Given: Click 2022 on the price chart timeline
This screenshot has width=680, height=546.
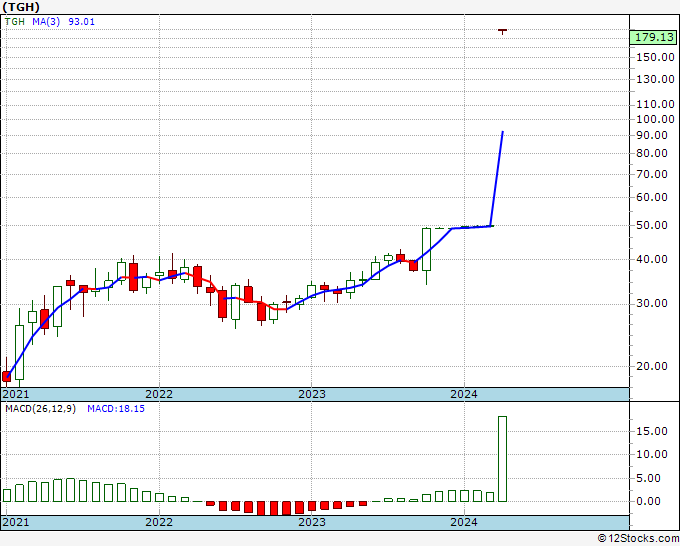Looking at the screenshot, I should (x=159, y=394).
